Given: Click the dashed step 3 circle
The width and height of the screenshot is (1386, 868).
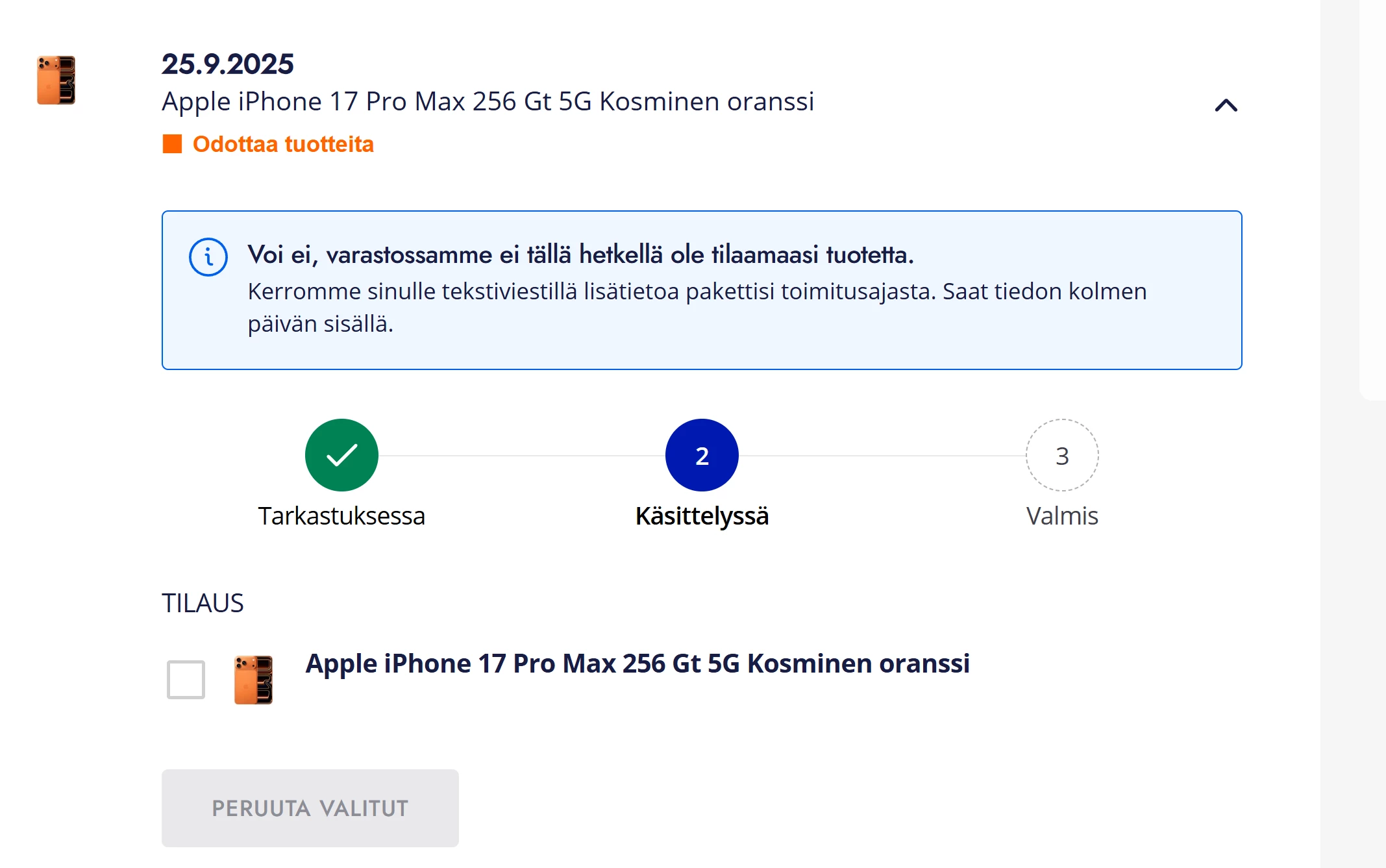Looking at the screenshot, I should 1062,455.
